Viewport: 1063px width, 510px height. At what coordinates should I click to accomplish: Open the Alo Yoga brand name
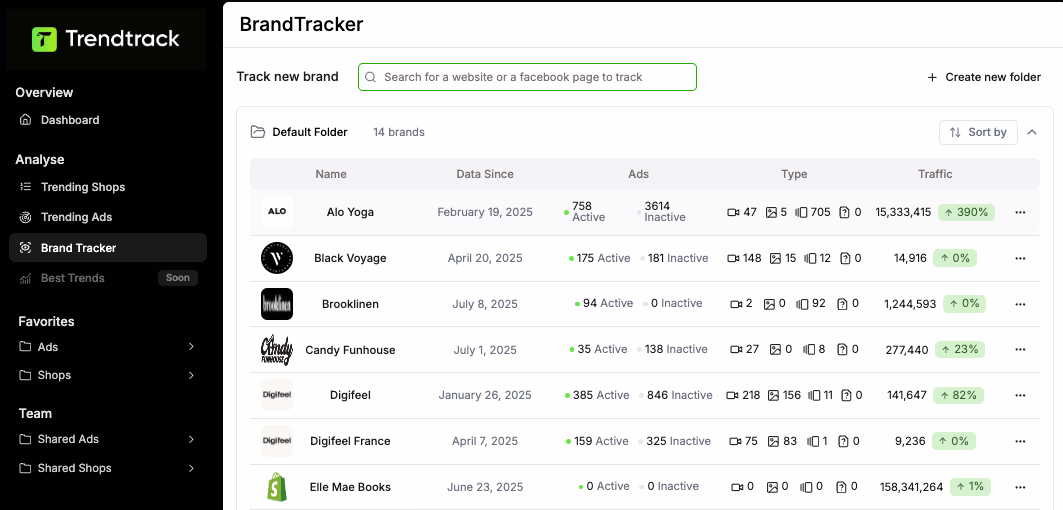(x=350, y=212)
